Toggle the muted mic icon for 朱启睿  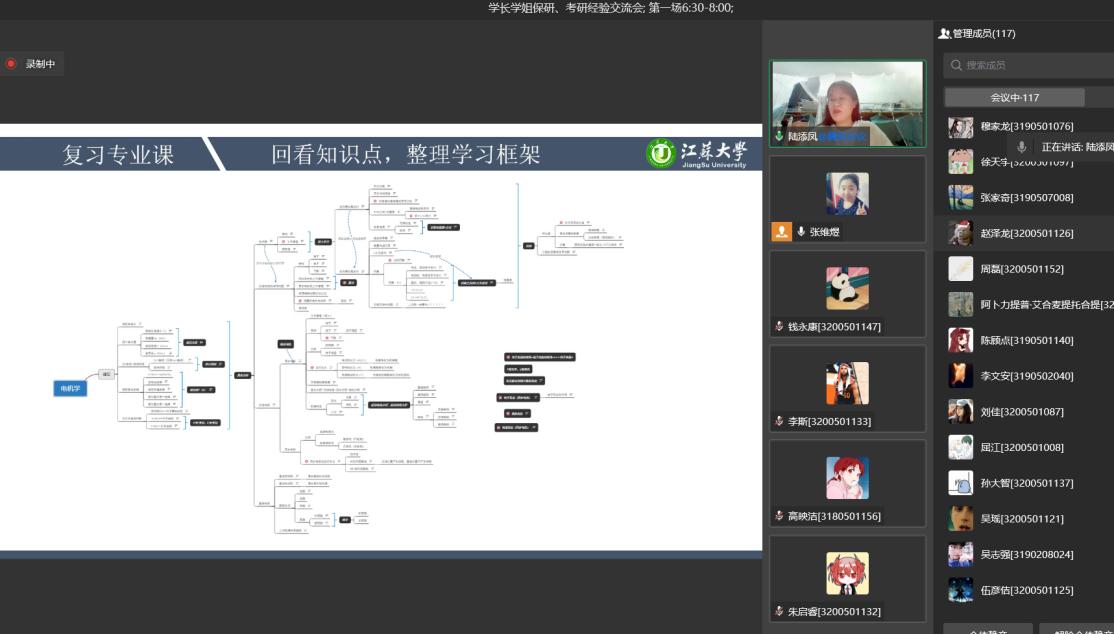click(x=779, y=611)
